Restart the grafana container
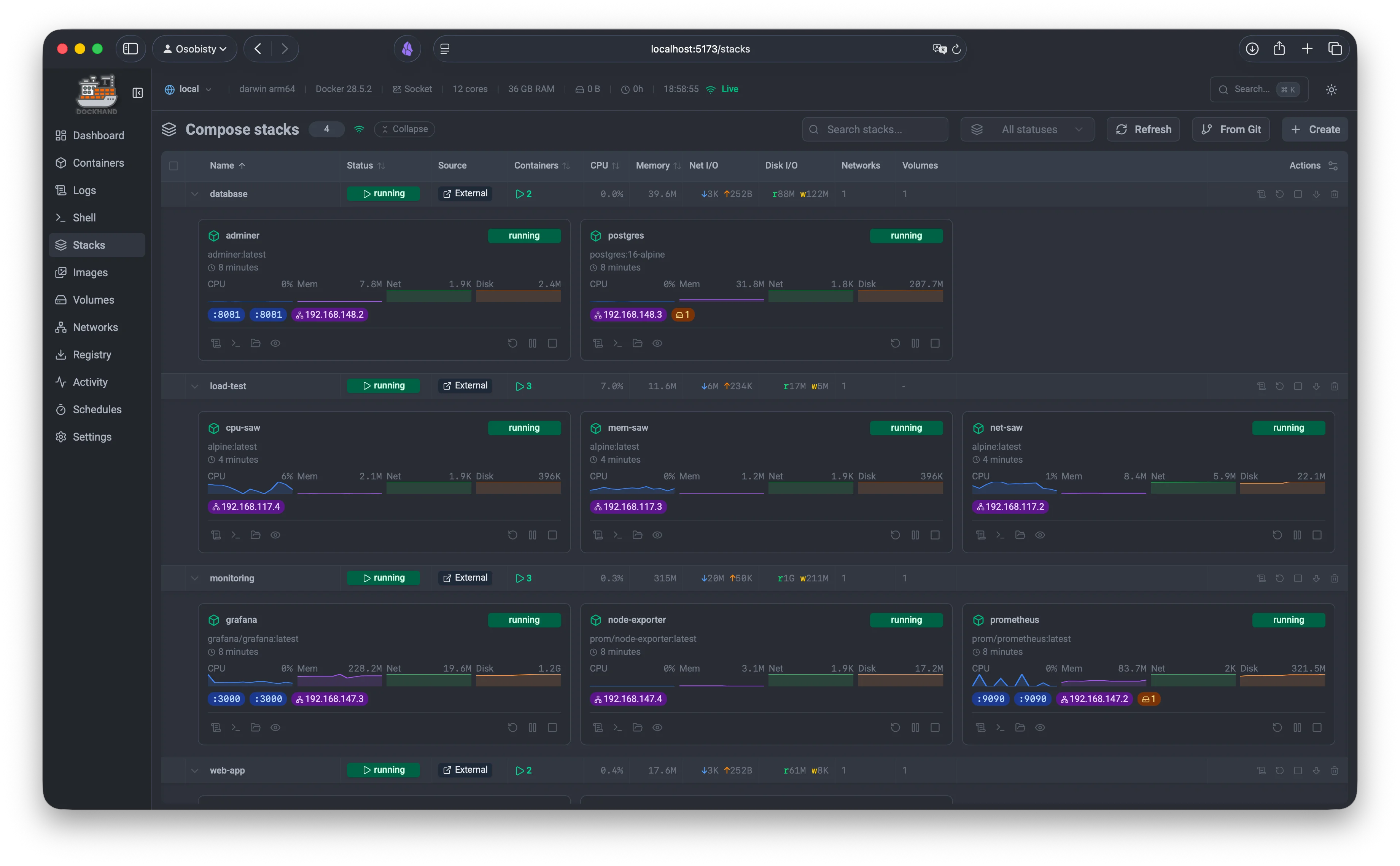Image resolution: width=1400 pixels, height=866 pixels. (512, 727)
